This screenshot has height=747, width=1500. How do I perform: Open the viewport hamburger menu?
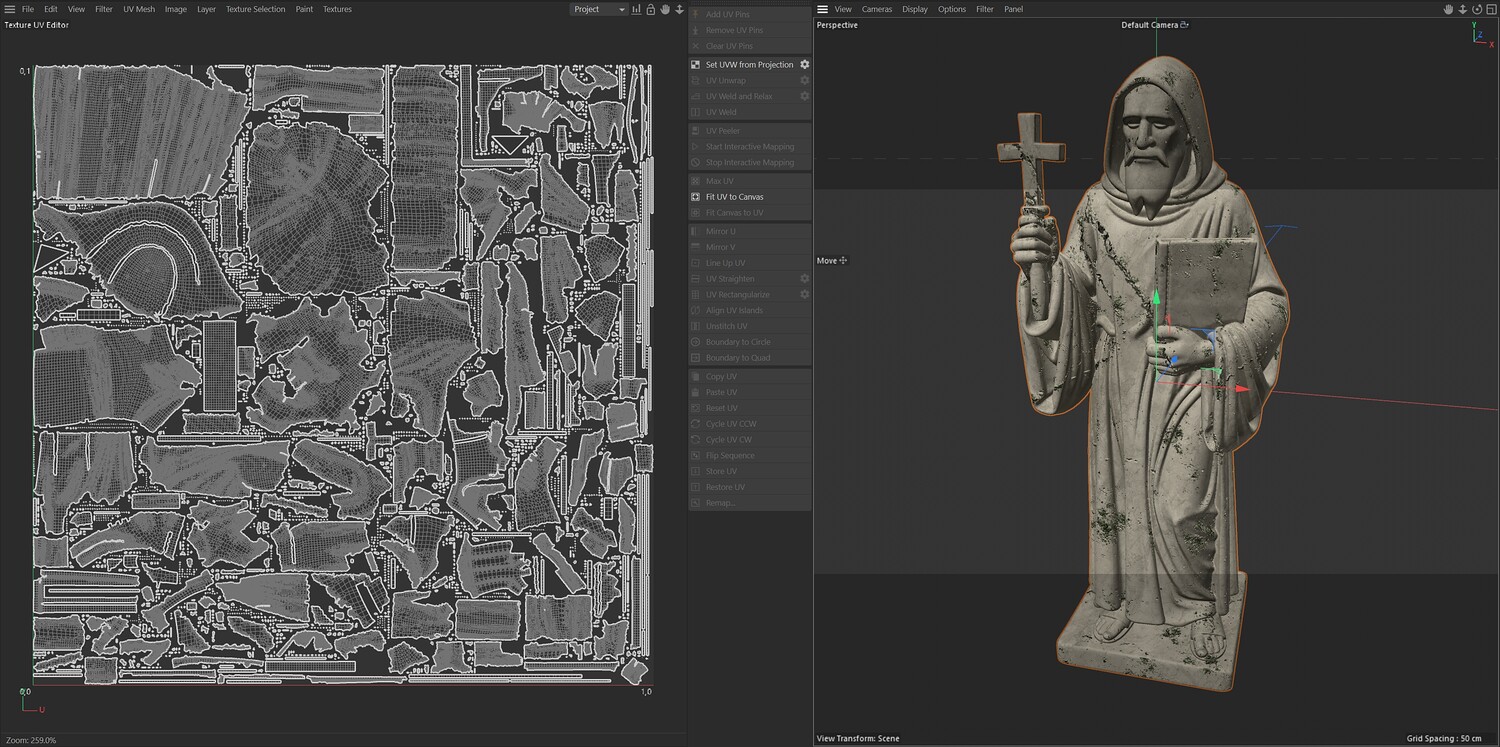pyautogui.click(x=823, y=9)
